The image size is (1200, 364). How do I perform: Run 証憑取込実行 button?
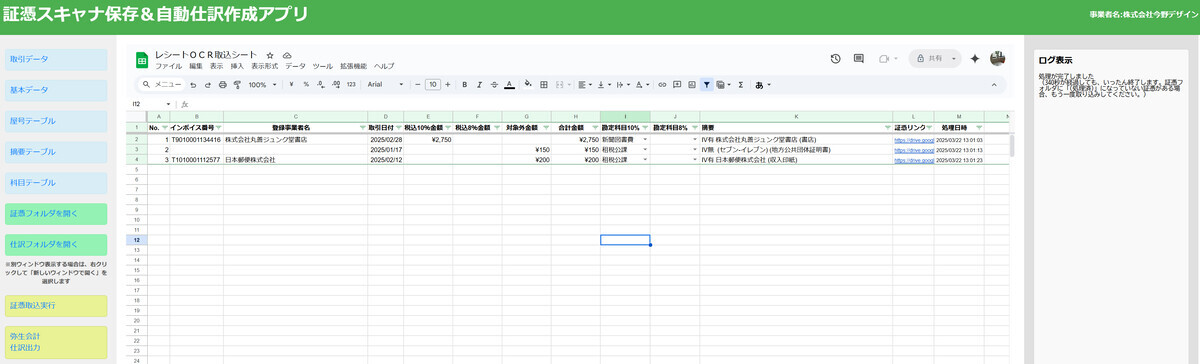tap(56, 305)
